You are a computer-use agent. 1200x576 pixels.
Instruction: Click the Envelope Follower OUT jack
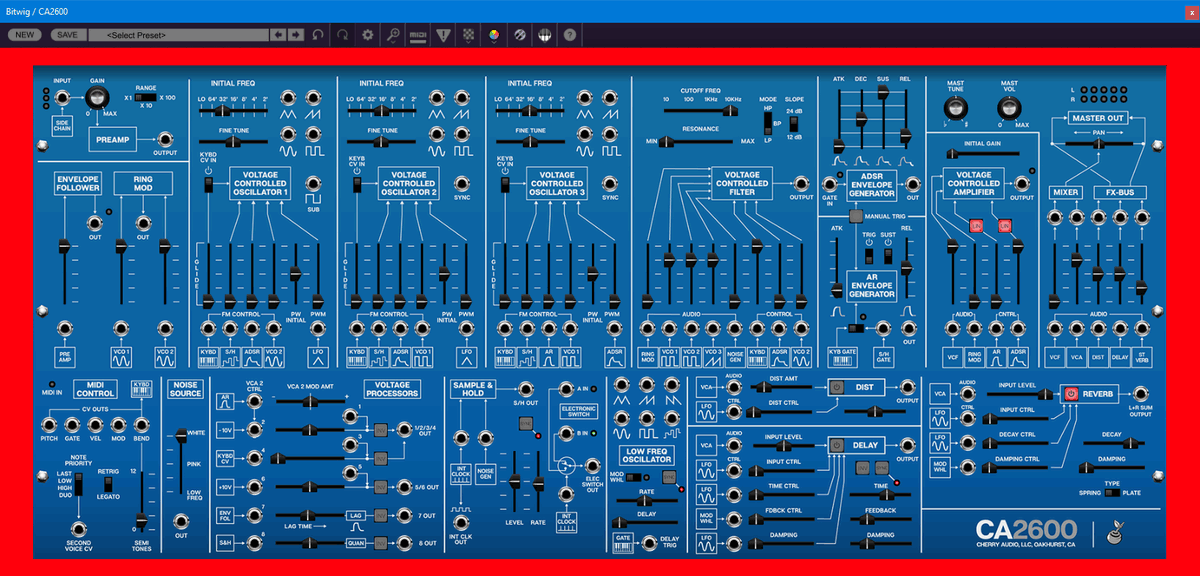(94, 223)
